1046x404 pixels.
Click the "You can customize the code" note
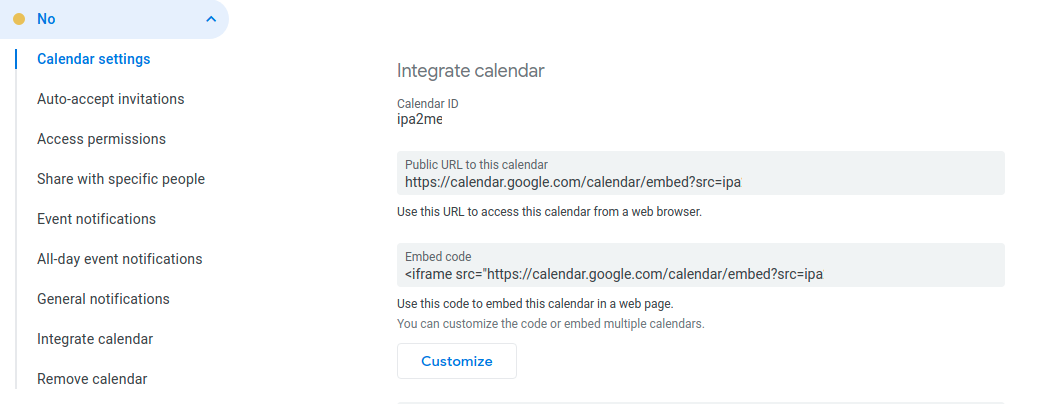click(551, 324)
